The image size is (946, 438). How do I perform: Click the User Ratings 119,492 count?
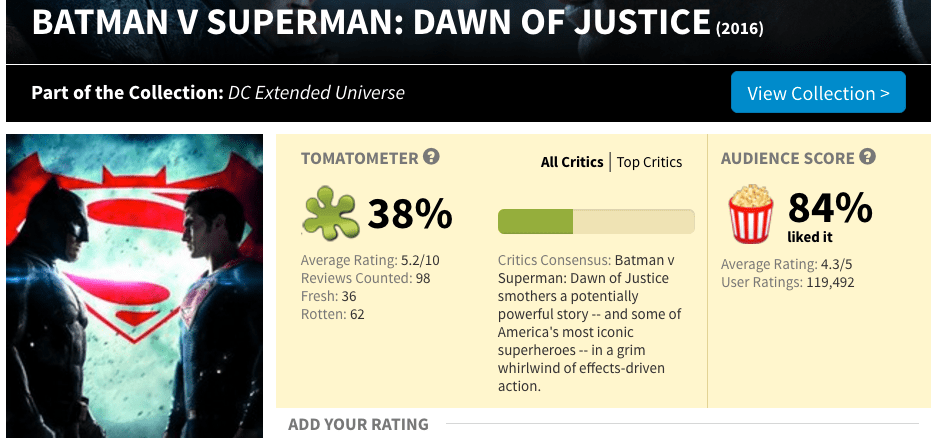coord(788,282)
